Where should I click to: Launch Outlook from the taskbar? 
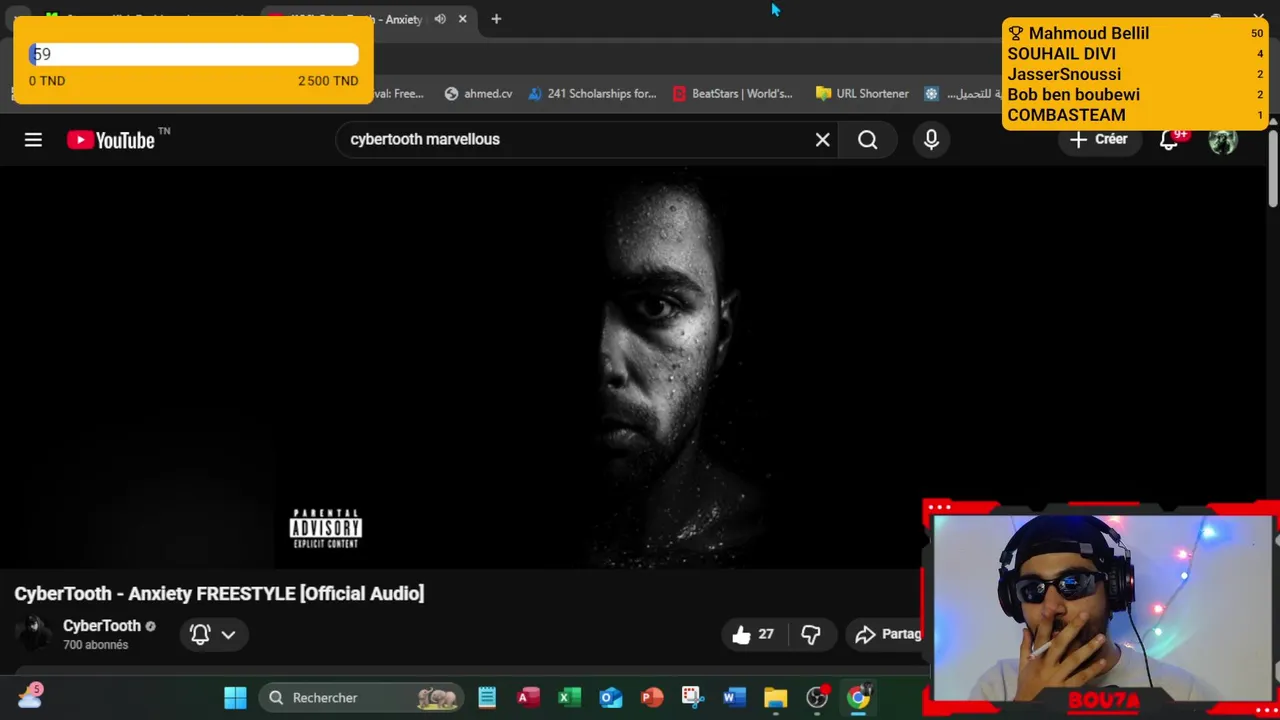pos(610,697)
